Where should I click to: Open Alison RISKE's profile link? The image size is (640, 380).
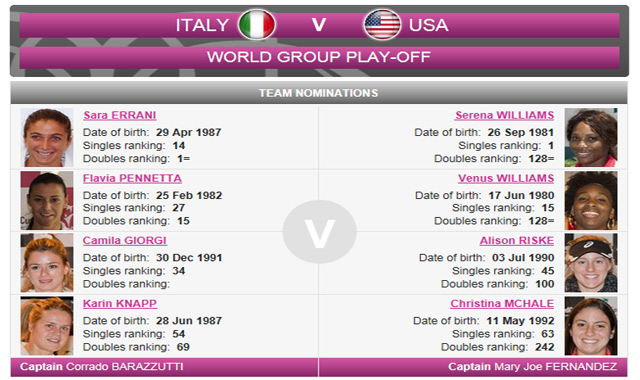point(517,240)
